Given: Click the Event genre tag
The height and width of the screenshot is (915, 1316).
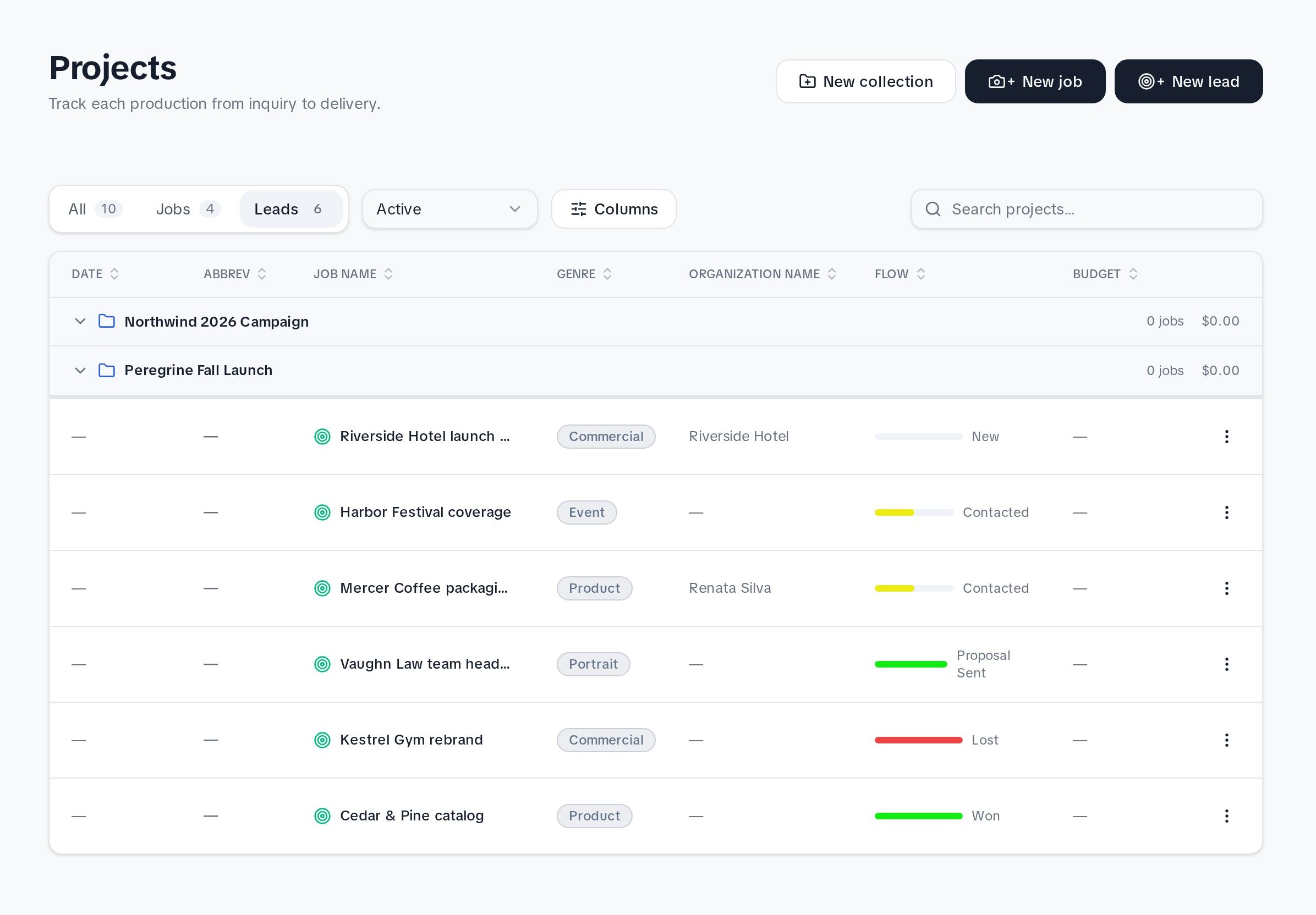Looking at the screenshot, I should click(x=586, y=512).
